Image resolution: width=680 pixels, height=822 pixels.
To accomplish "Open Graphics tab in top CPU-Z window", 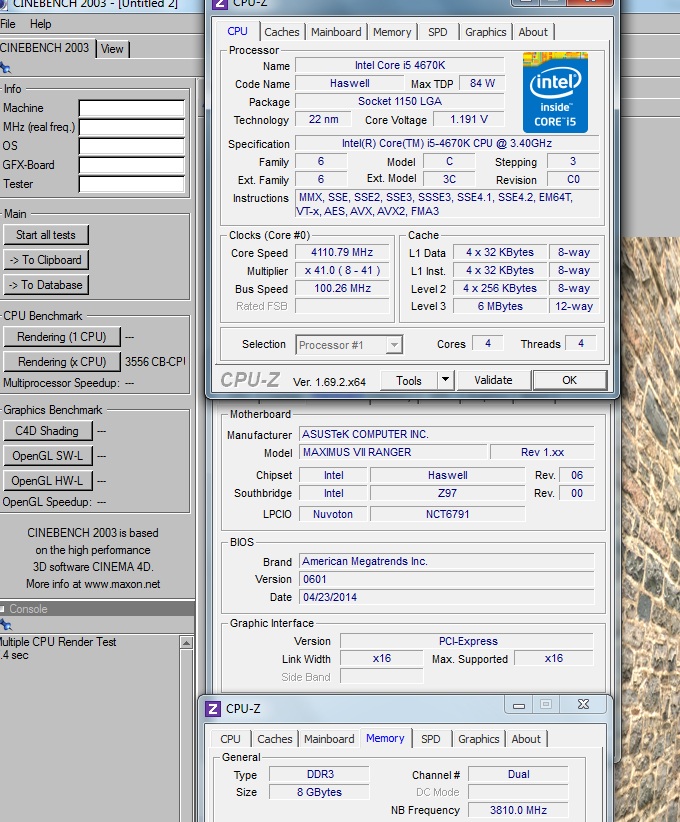I will pyautogui.click(x=485, y=32).
